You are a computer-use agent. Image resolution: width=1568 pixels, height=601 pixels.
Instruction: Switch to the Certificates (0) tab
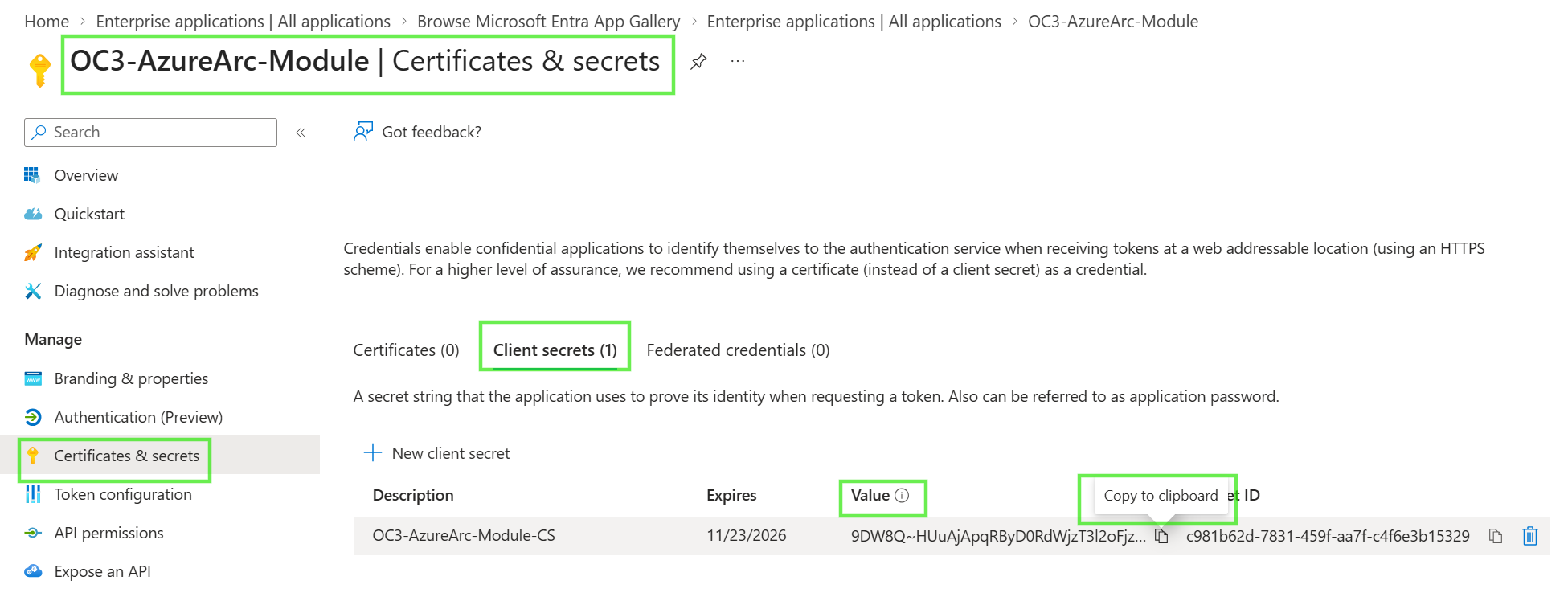click(x=406, y=350)
